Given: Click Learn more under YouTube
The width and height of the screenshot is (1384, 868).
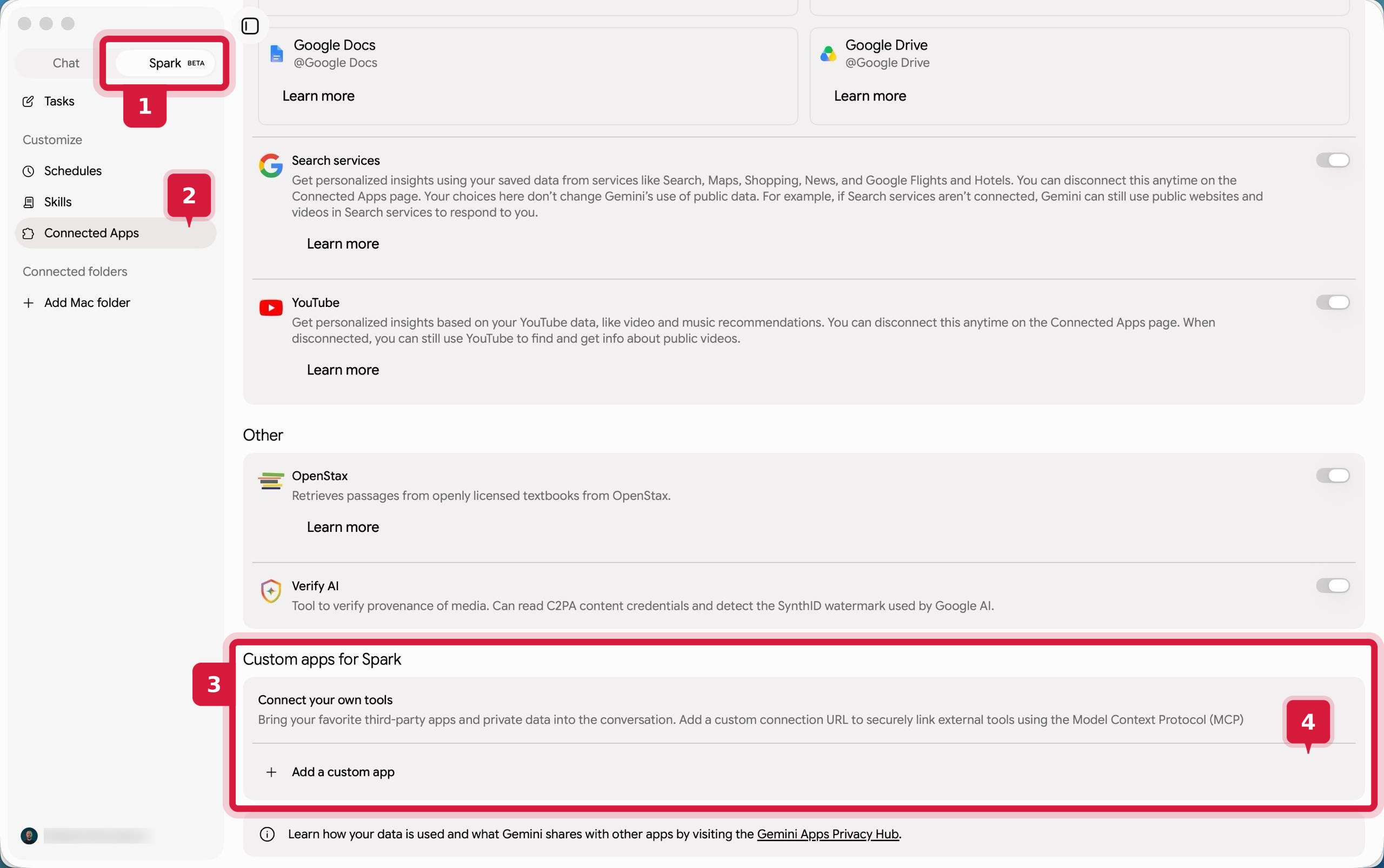Looking at the screenshot, I should point(343,370).
